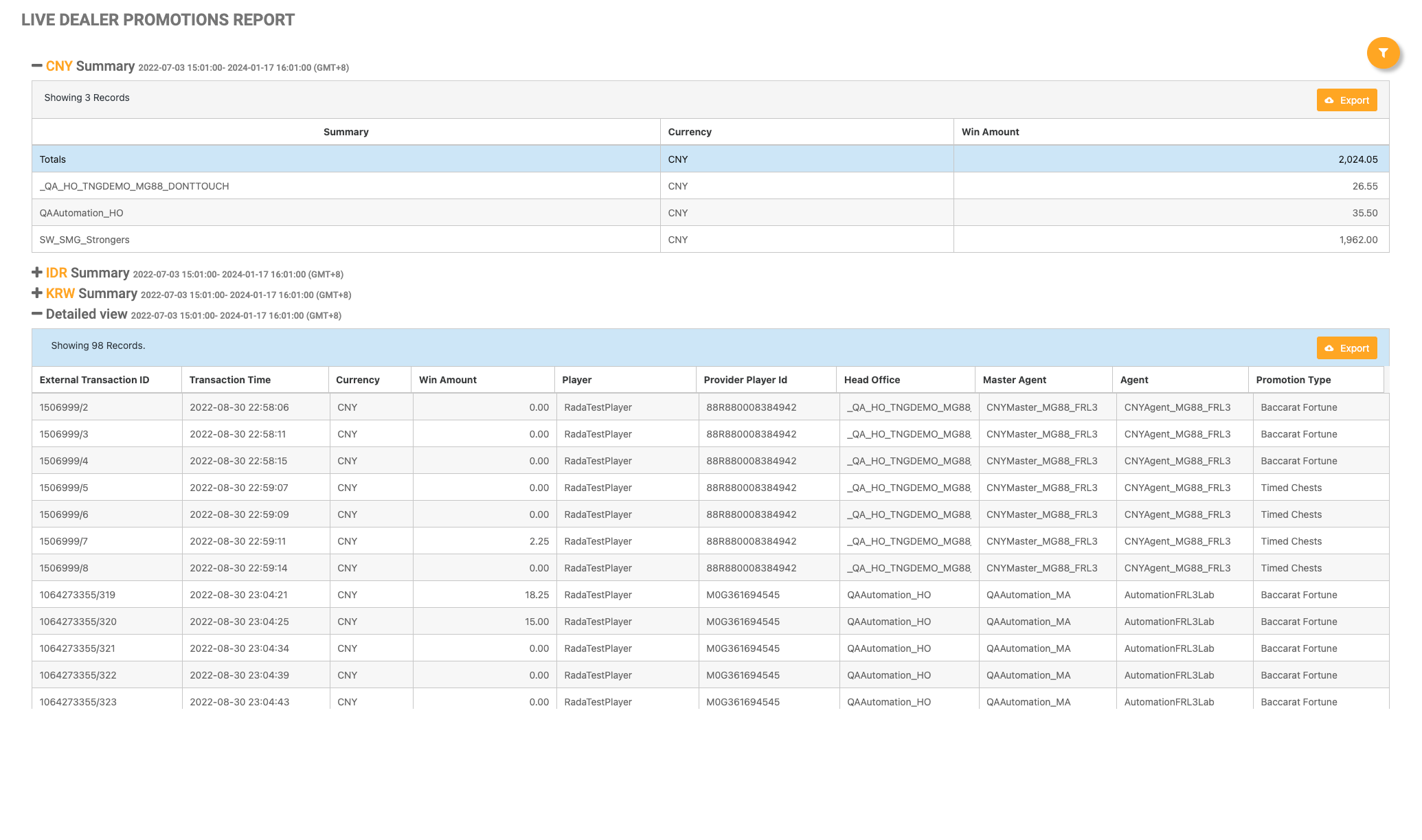Select the Totals summary row
The width and height of the screenshot is (1422, 840).
tap(53, 159)
